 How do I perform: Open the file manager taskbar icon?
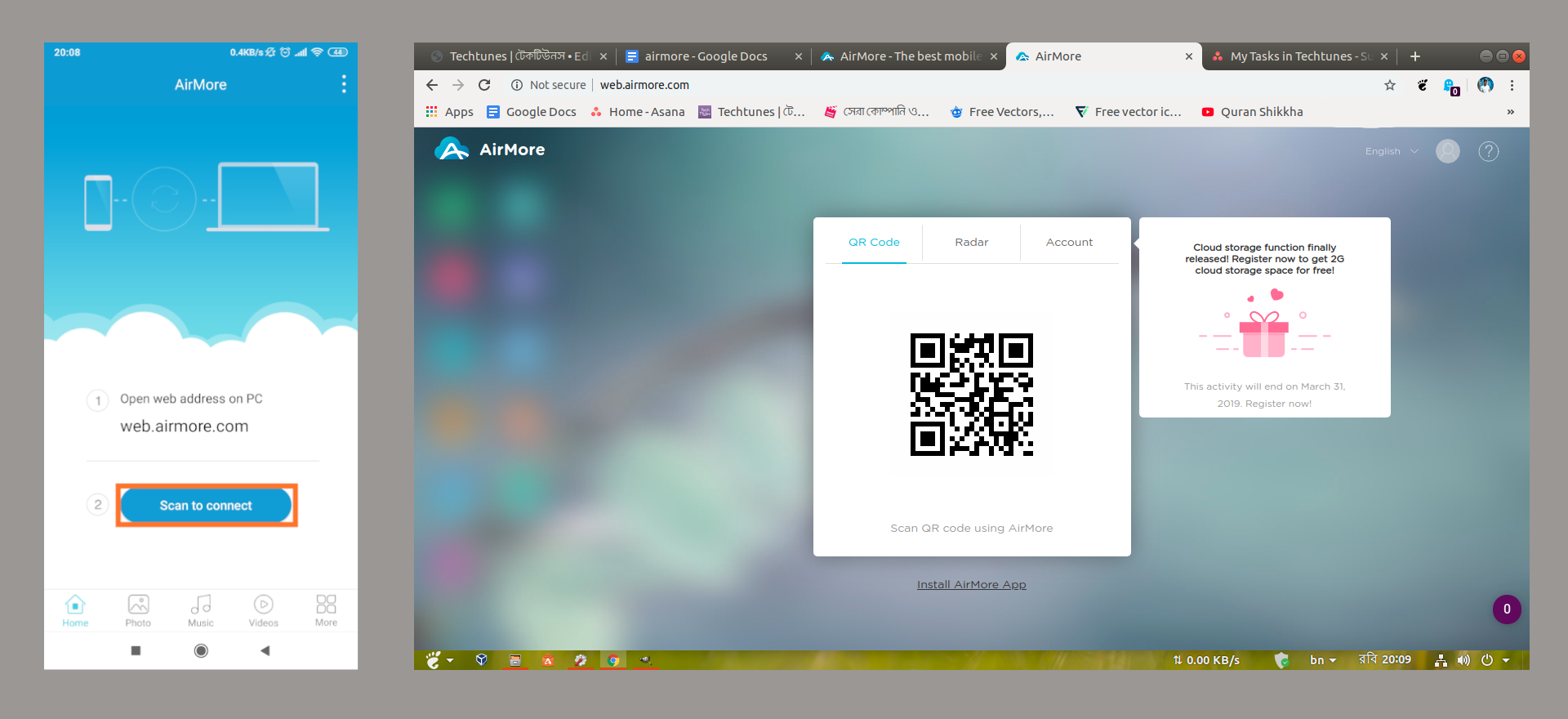515,660
